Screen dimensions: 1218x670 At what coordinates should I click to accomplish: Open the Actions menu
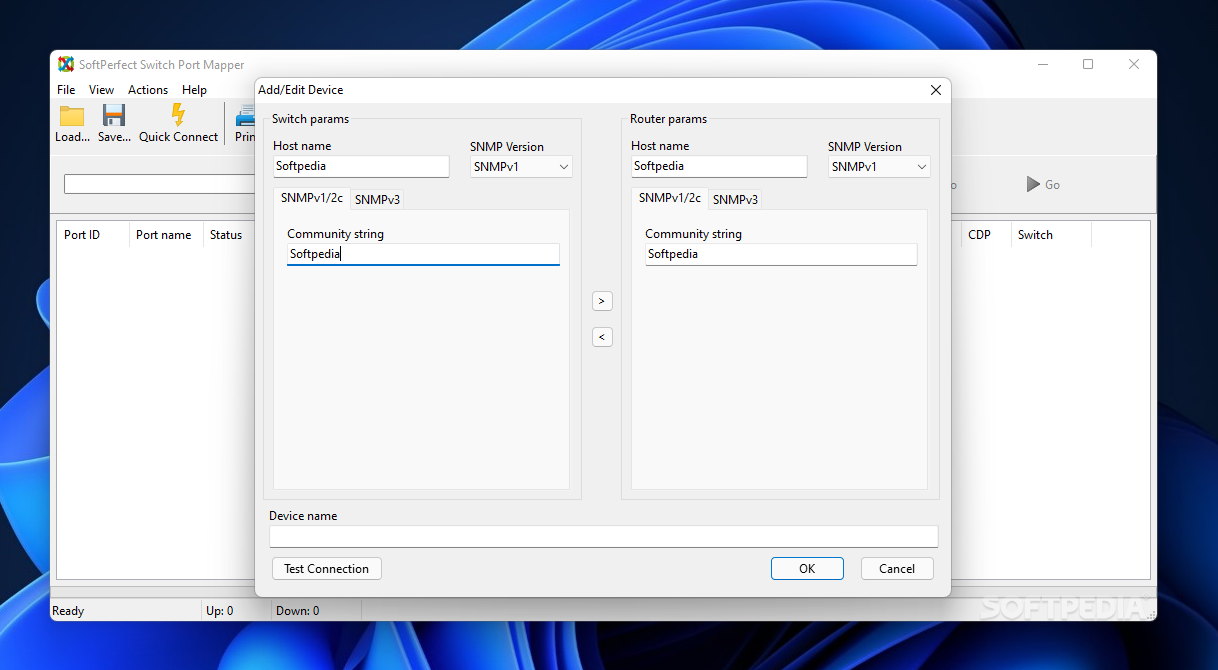point(148,90)
